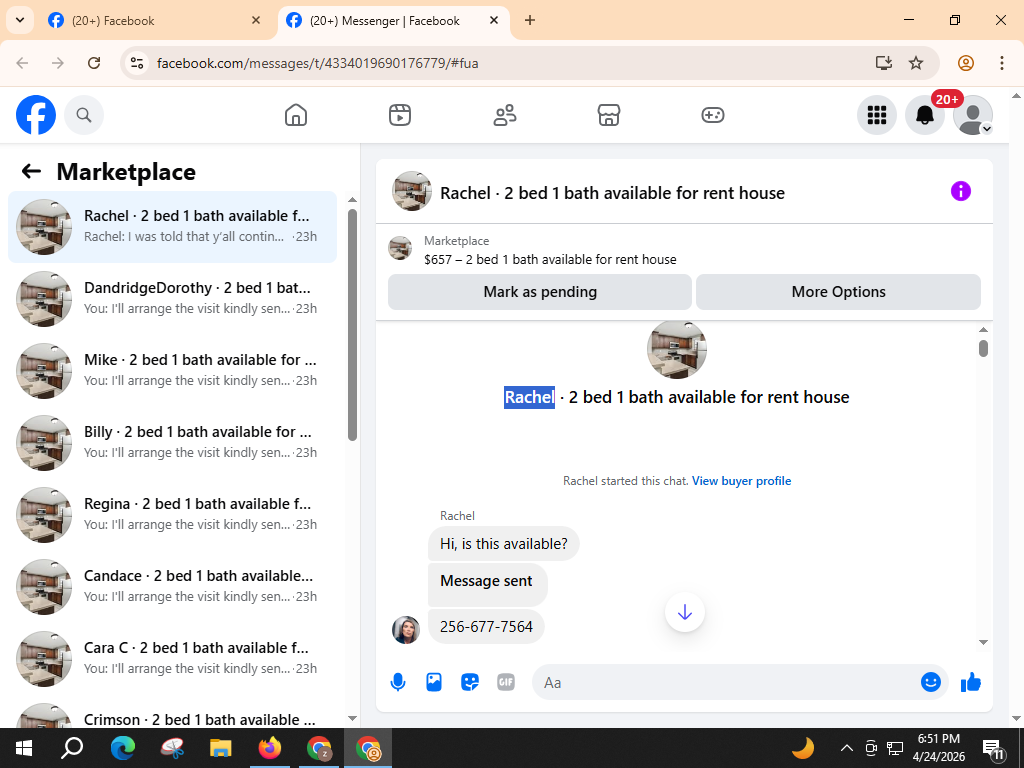This screenshot has height=768, width=1024.
Task: Open Billy's conversation in the list
Action: (172, 442)
